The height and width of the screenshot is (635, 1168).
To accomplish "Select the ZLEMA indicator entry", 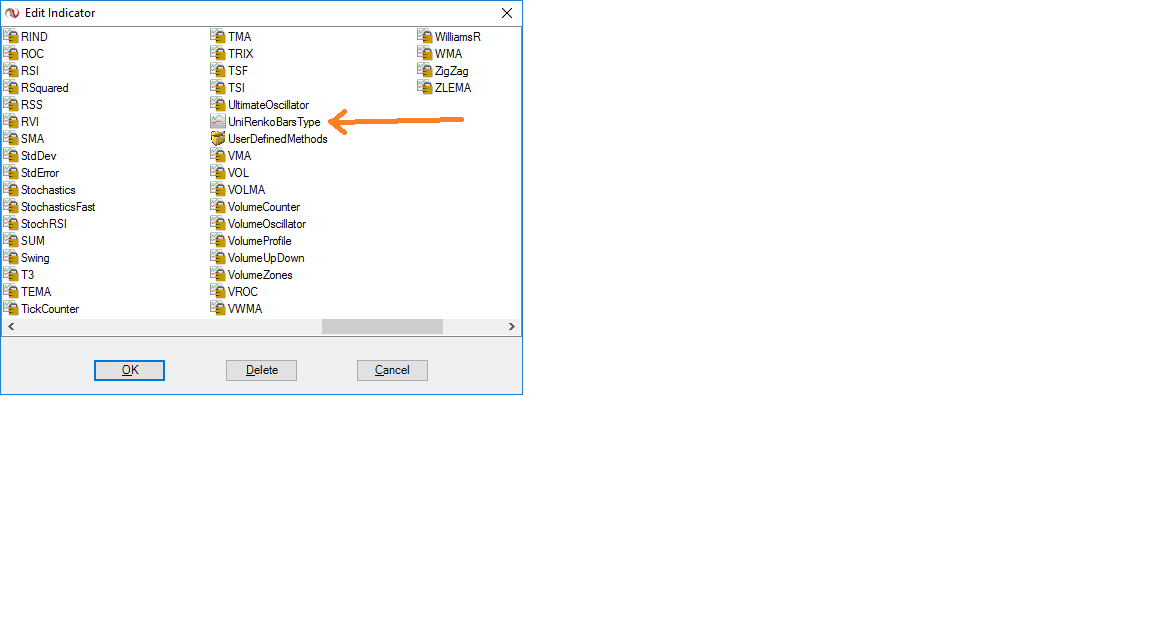I will (x=453, y=87).
